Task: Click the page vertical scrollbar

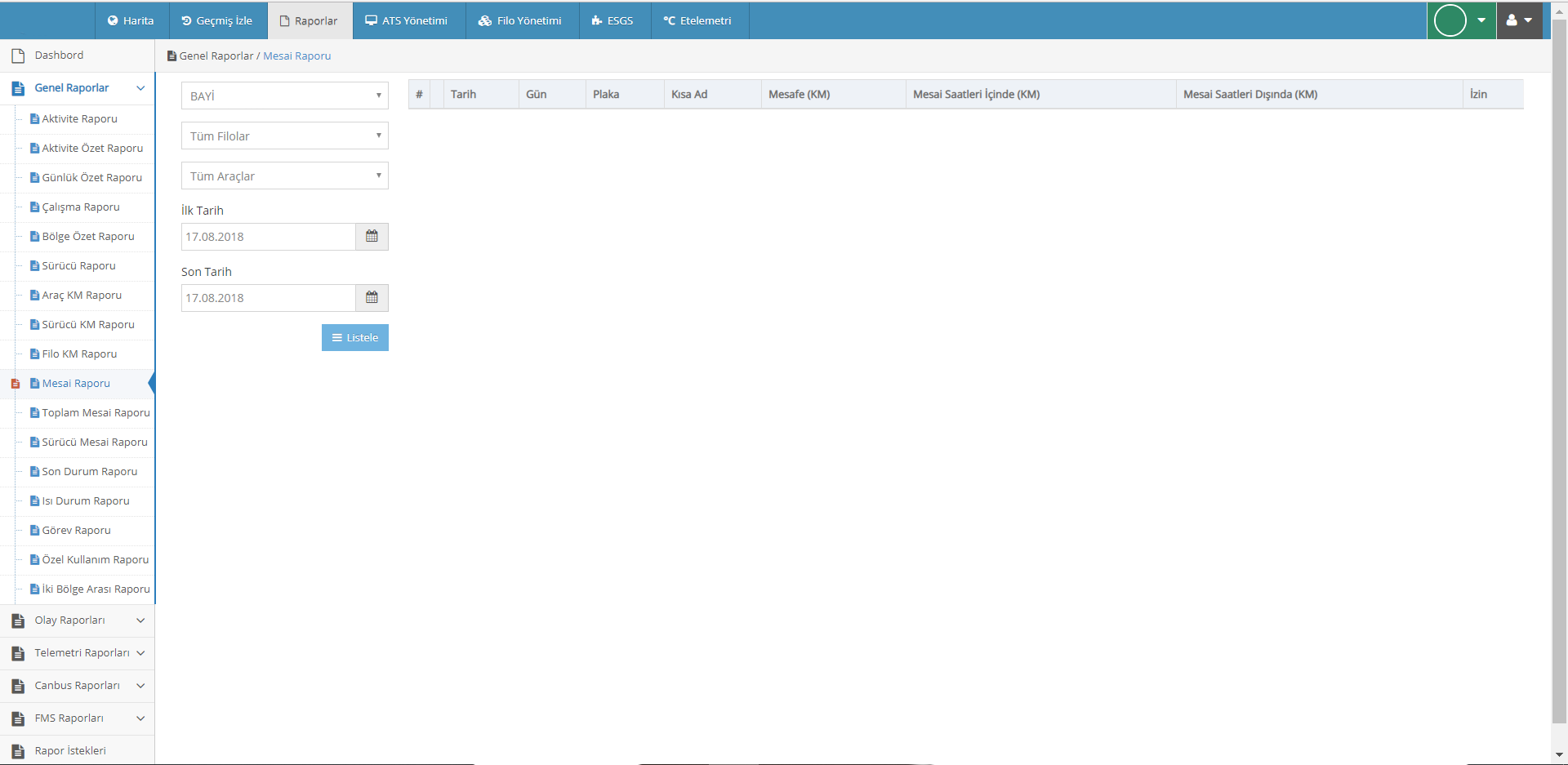Action: [1559, 371]
